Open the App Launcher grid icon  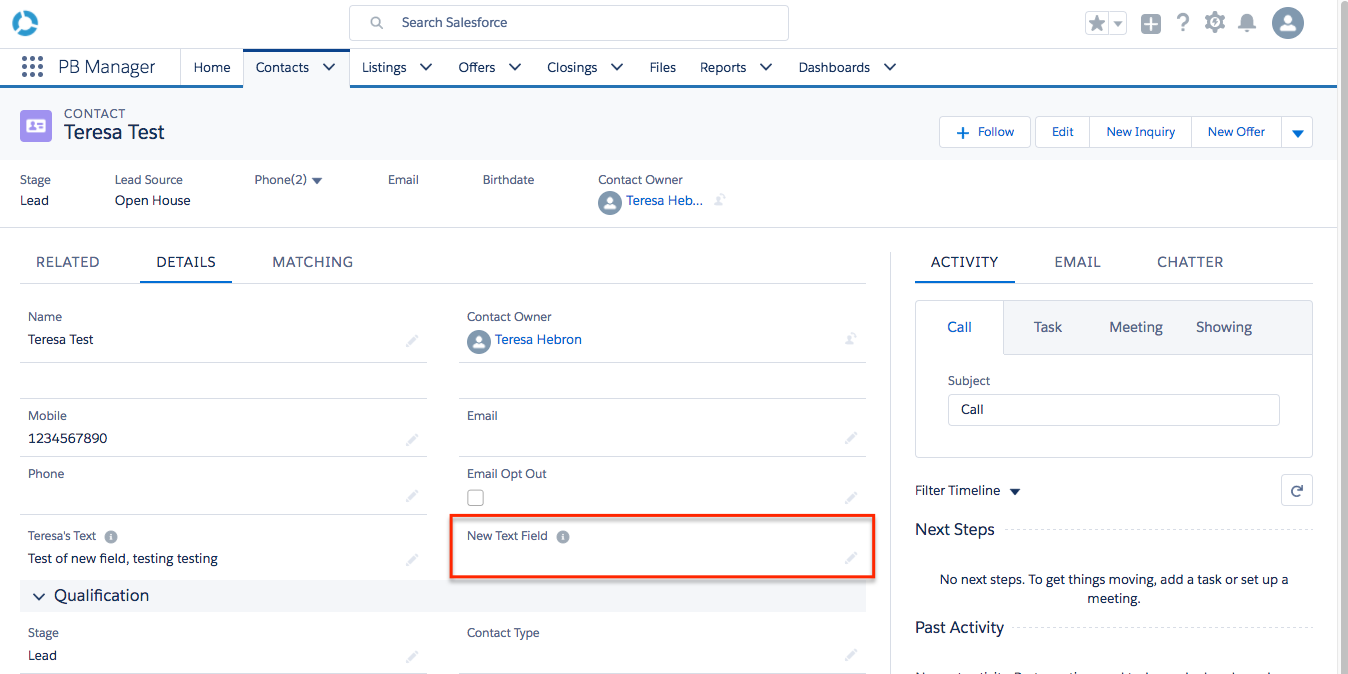coord(32,67)
